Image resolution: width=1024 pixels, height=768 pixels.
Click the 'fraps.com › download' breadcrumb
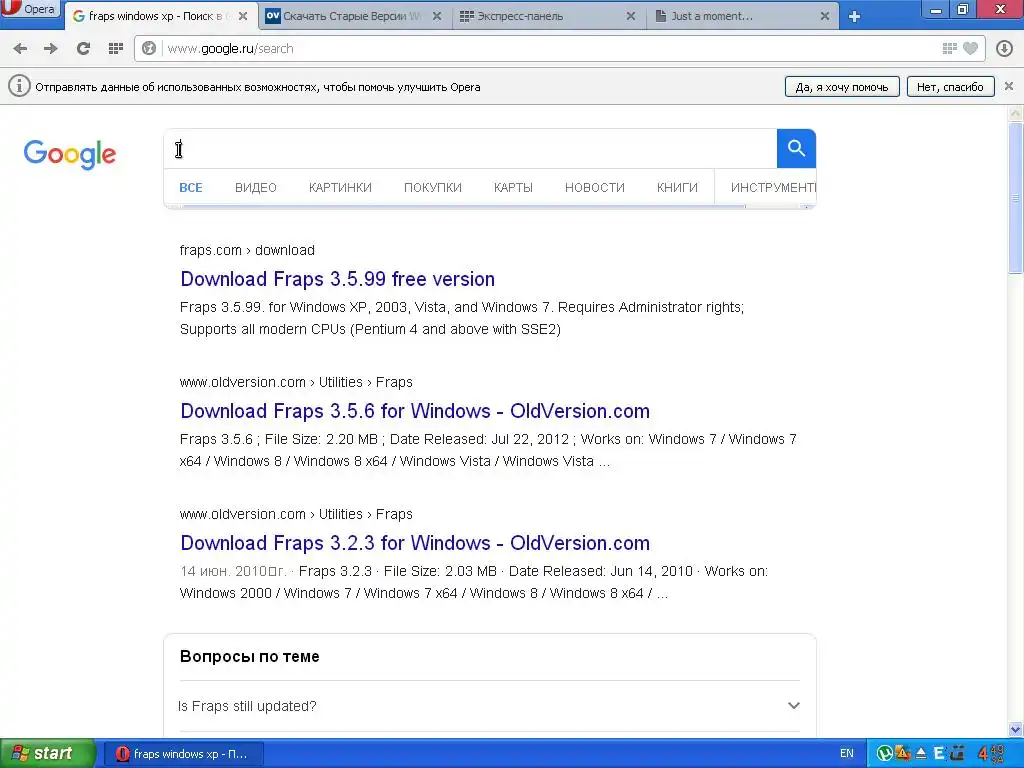(x=247, y=250)
